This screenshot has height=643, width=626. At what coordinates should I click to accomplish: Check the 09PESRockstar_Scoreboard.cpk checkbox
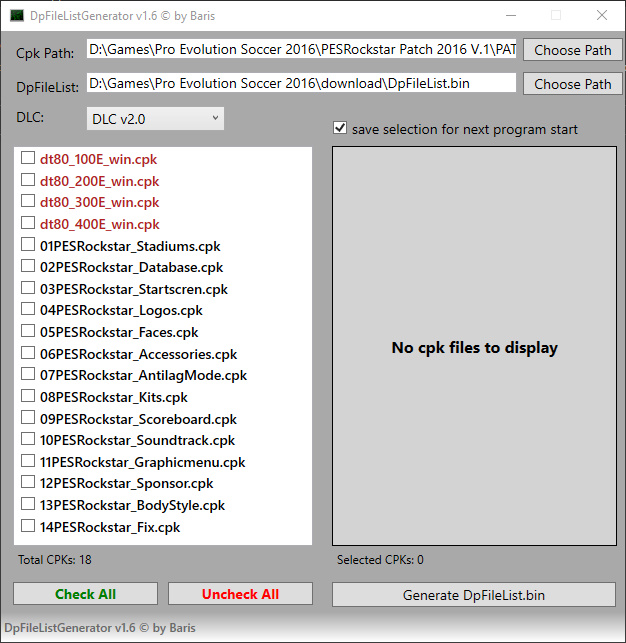coord(28,417)
